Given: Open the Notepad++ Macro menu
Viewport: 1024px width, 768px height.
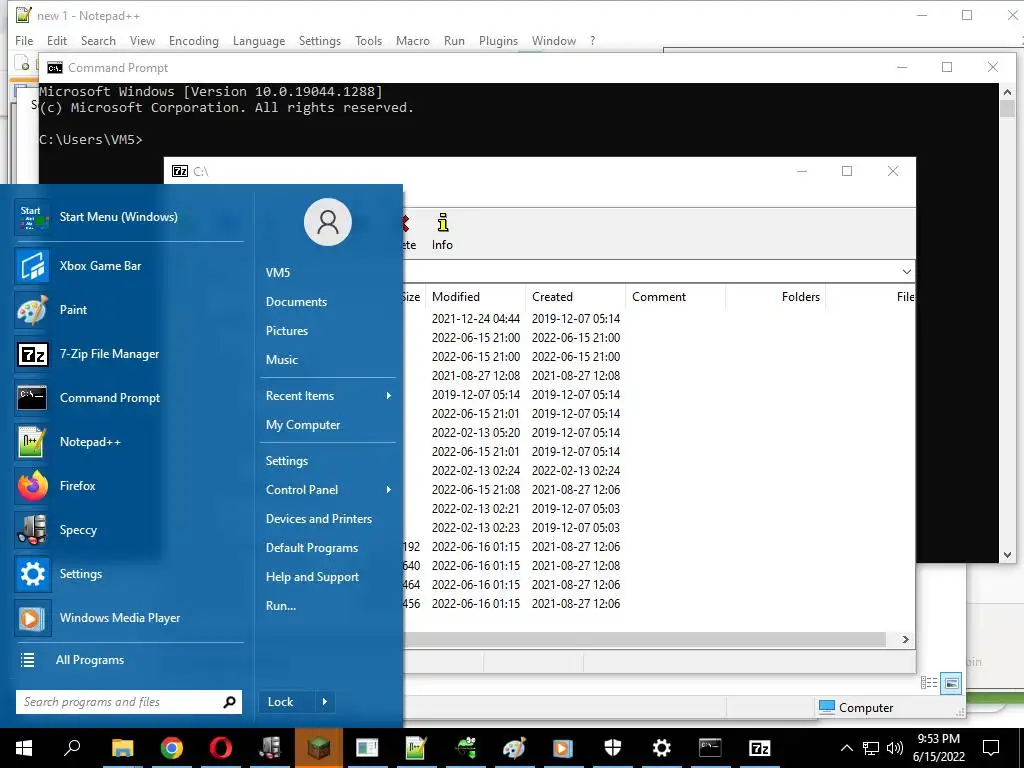Looking at the screenshot, I should 413,40.
